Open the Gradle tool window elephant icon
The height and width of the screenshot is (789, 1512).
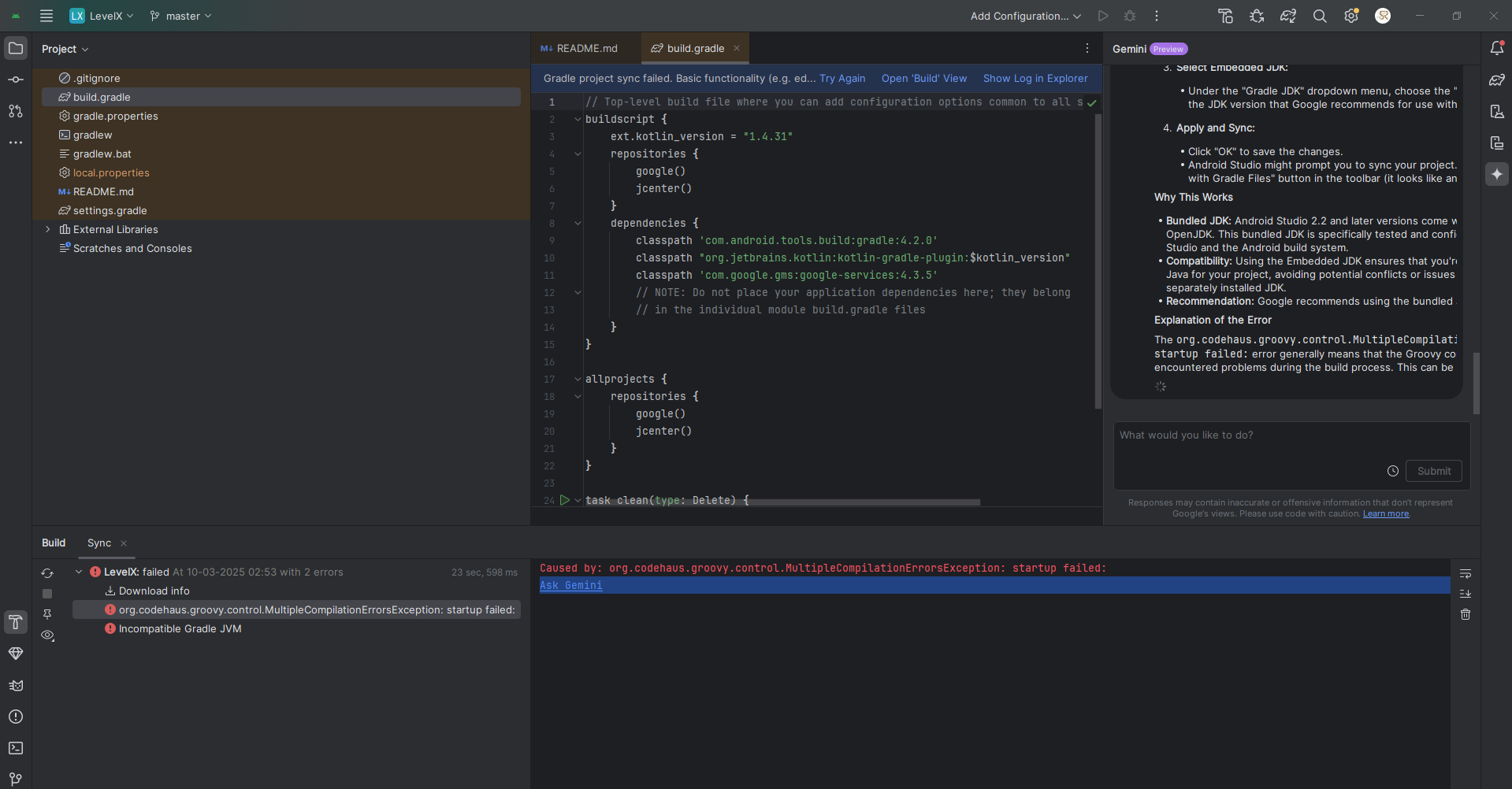tap(1497, 80)
